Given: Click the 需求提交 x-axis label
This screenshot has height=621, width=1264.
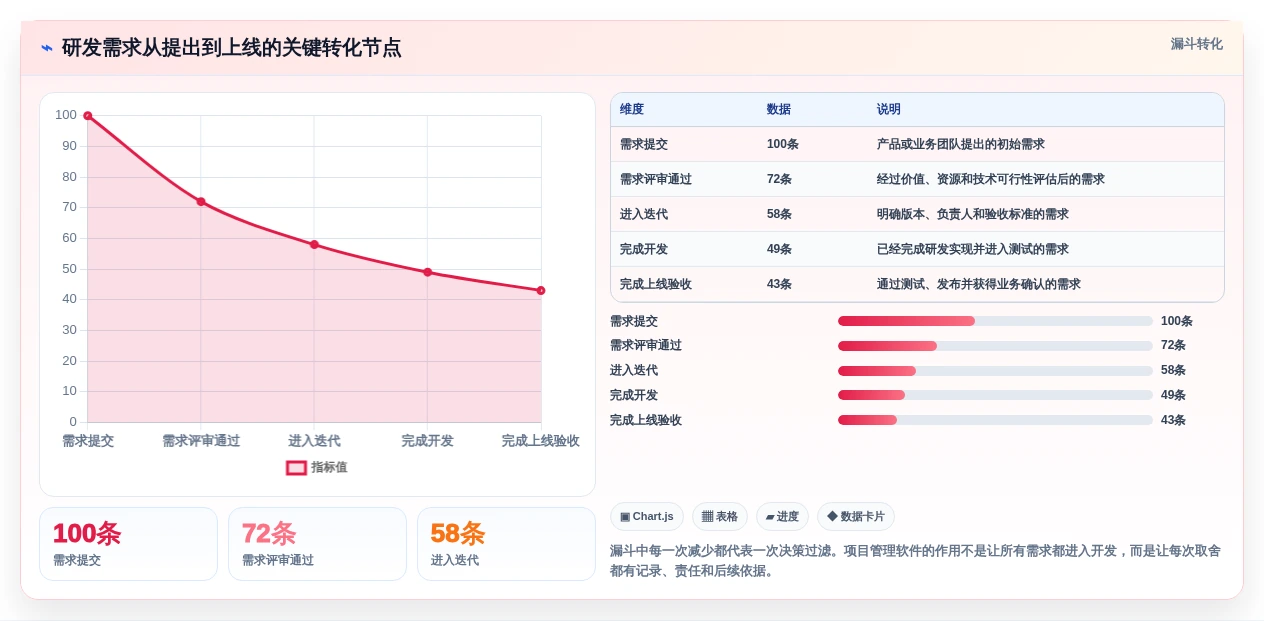Looking at the screenshot, I should (88, 441).
